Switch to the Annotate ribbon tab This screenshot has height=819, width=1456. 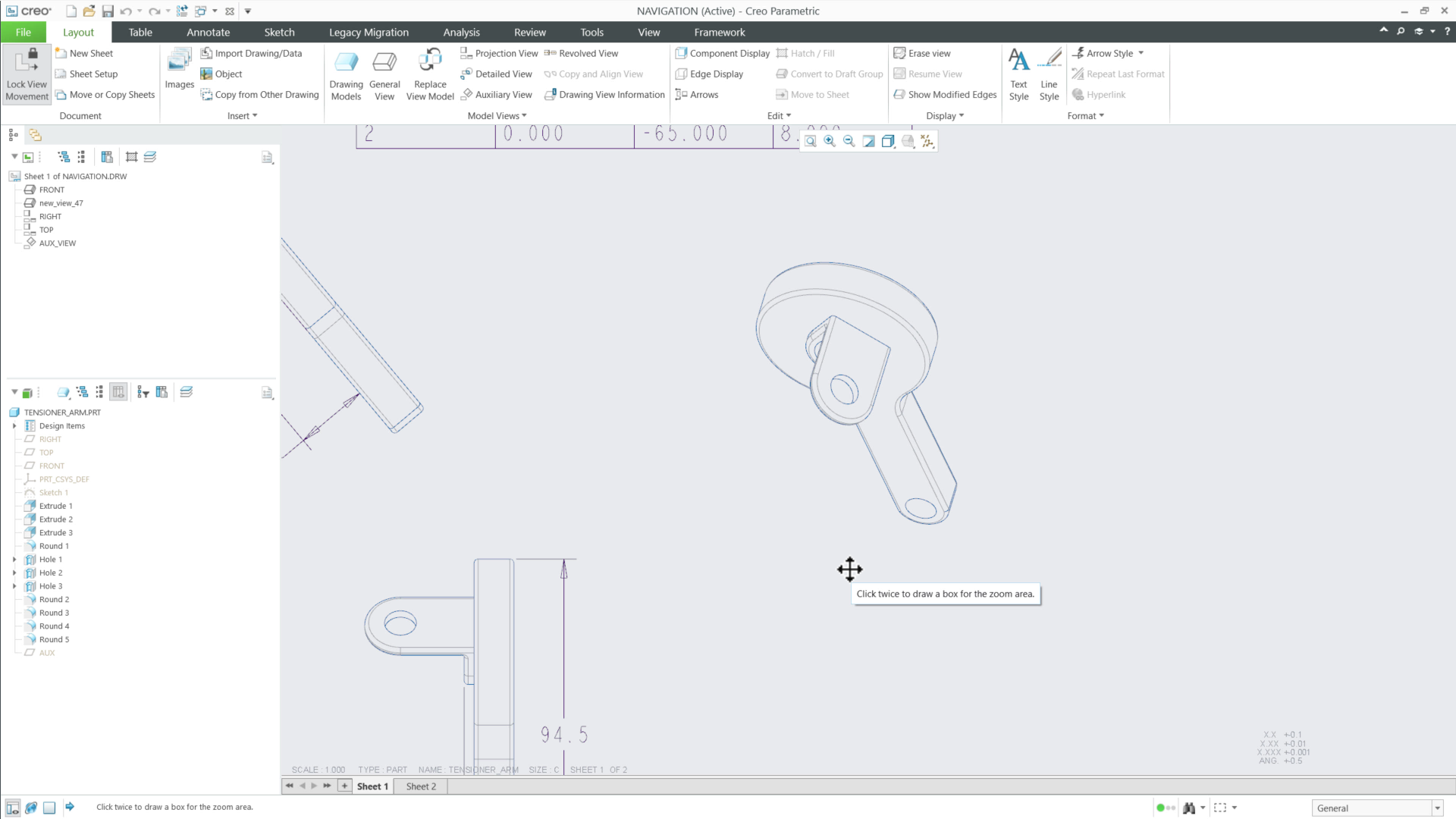click(208, 32)
